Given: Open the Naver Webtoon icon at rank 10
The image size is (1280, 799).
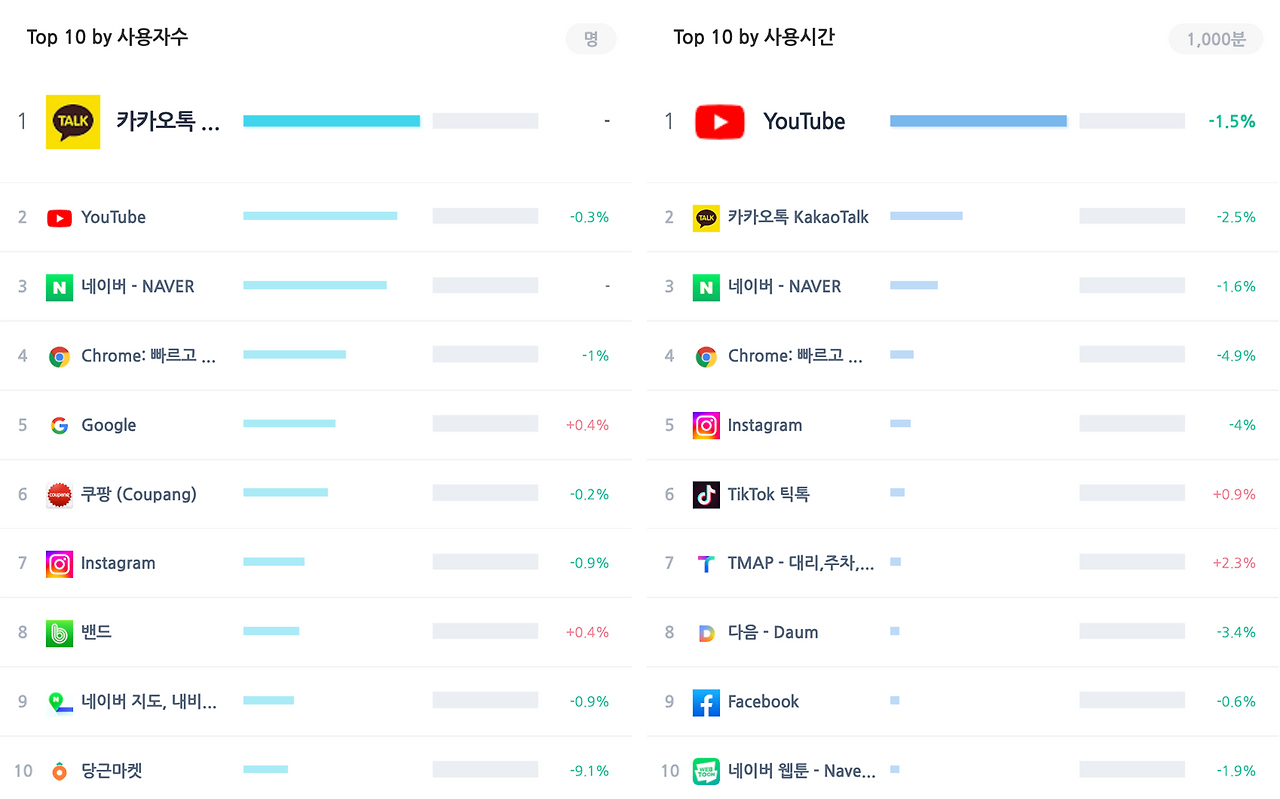Looking at the screenshot, I should pos(706,771).
